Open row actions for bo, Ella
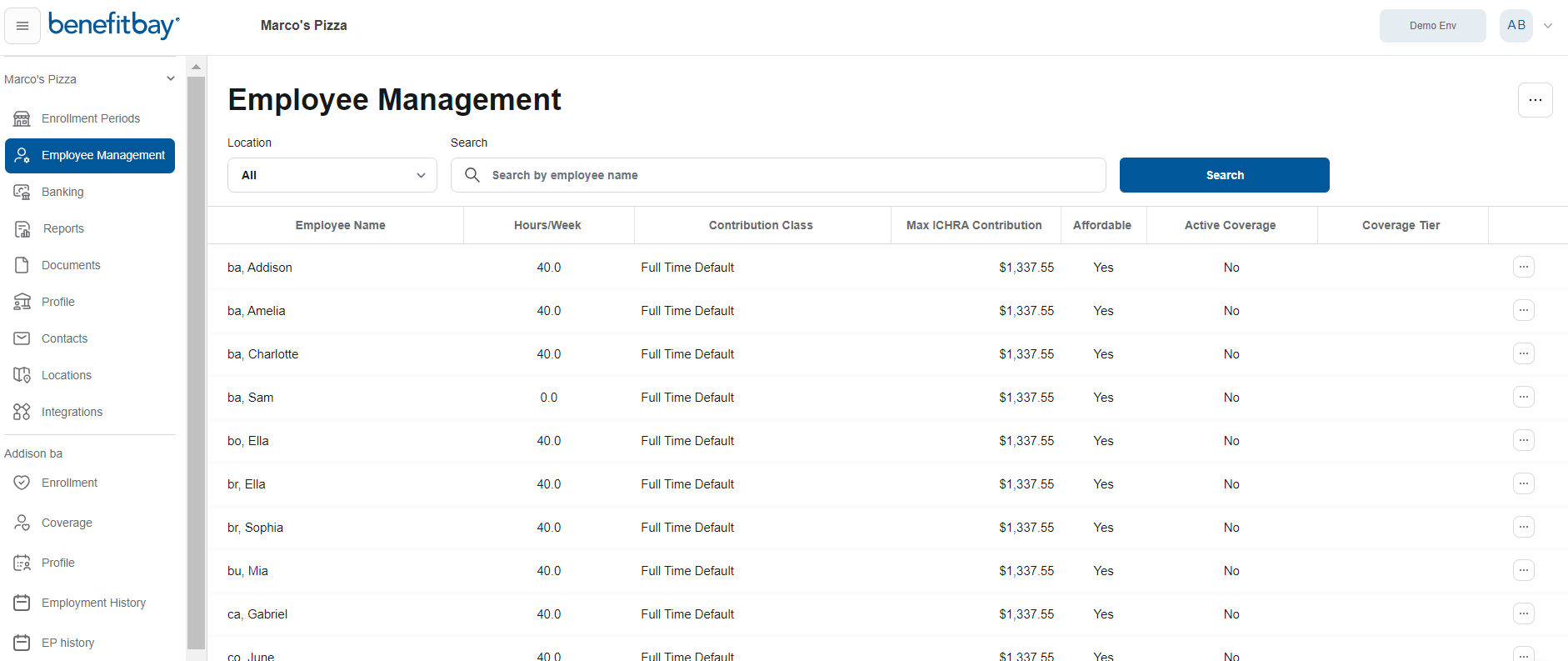Screen dimensions: 1568x661 (x=1523, y=440)
